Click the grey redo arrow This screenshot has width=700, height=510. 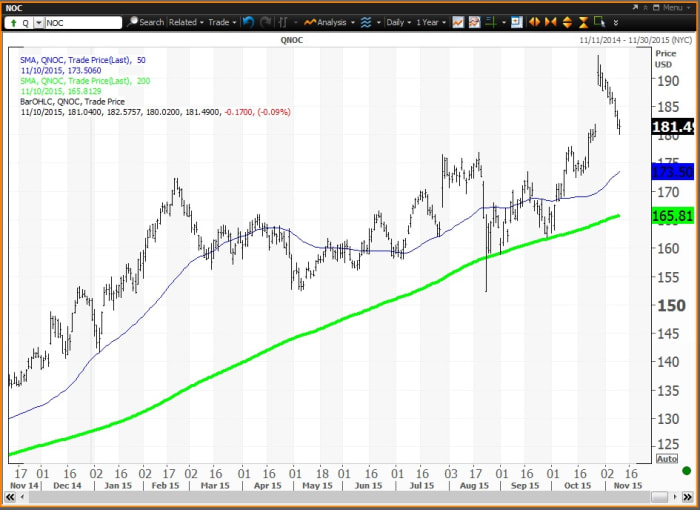click(264, 21)
